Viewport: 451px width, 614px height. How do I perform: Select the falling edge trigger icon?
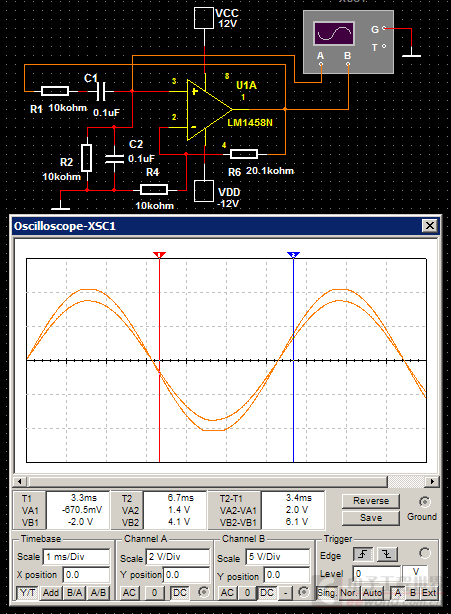tap(387, 554)
